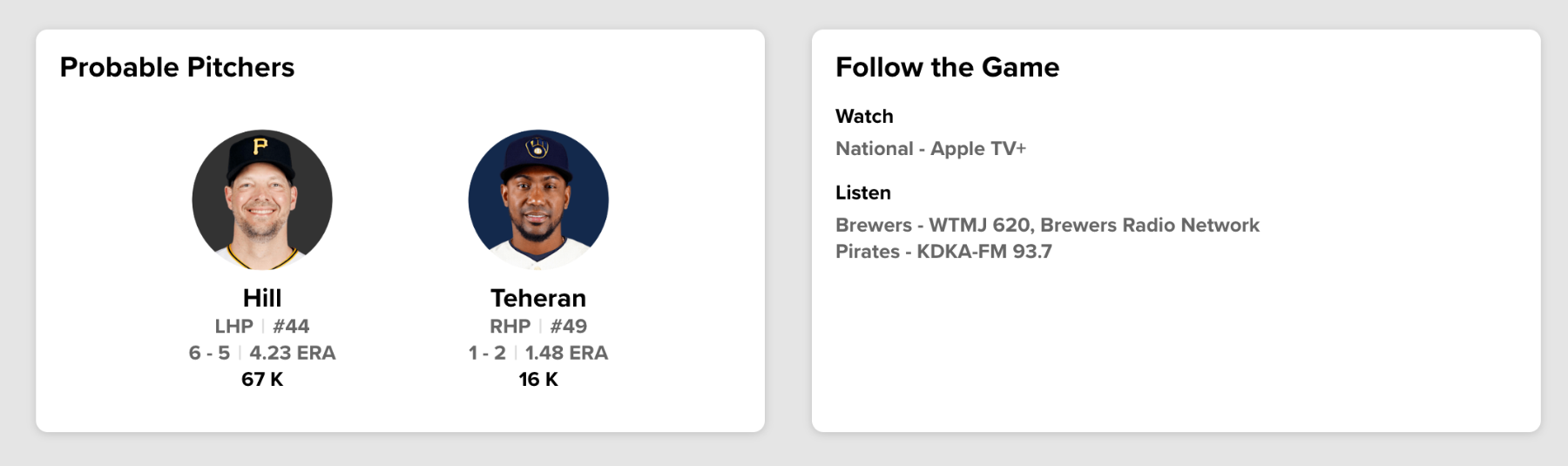This screenshot has height=466, width=1568.
Task: Open Teheran's player name link
Action: click(538, 298)
